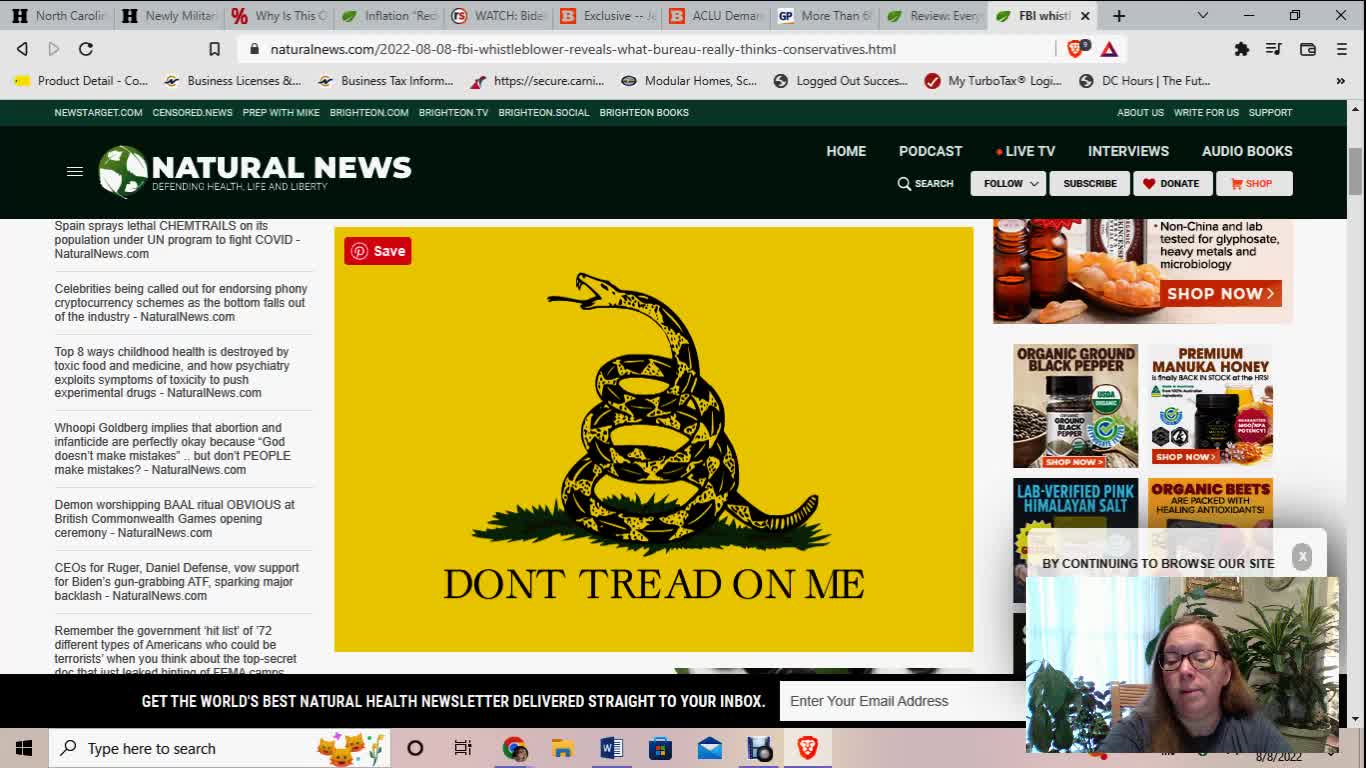Open the Interviews menu item
The height and width of the screenshot is (768, 1366).
coord(1128,151)
